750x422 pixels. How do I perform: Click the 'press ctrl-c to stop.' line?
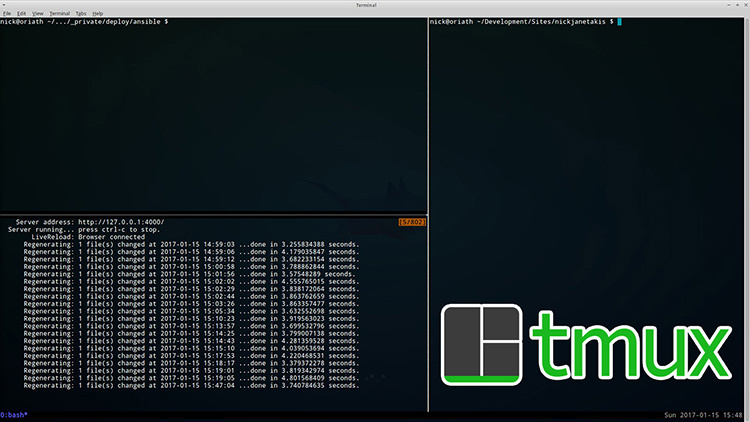pyautogui.click(x=119, y=230)
